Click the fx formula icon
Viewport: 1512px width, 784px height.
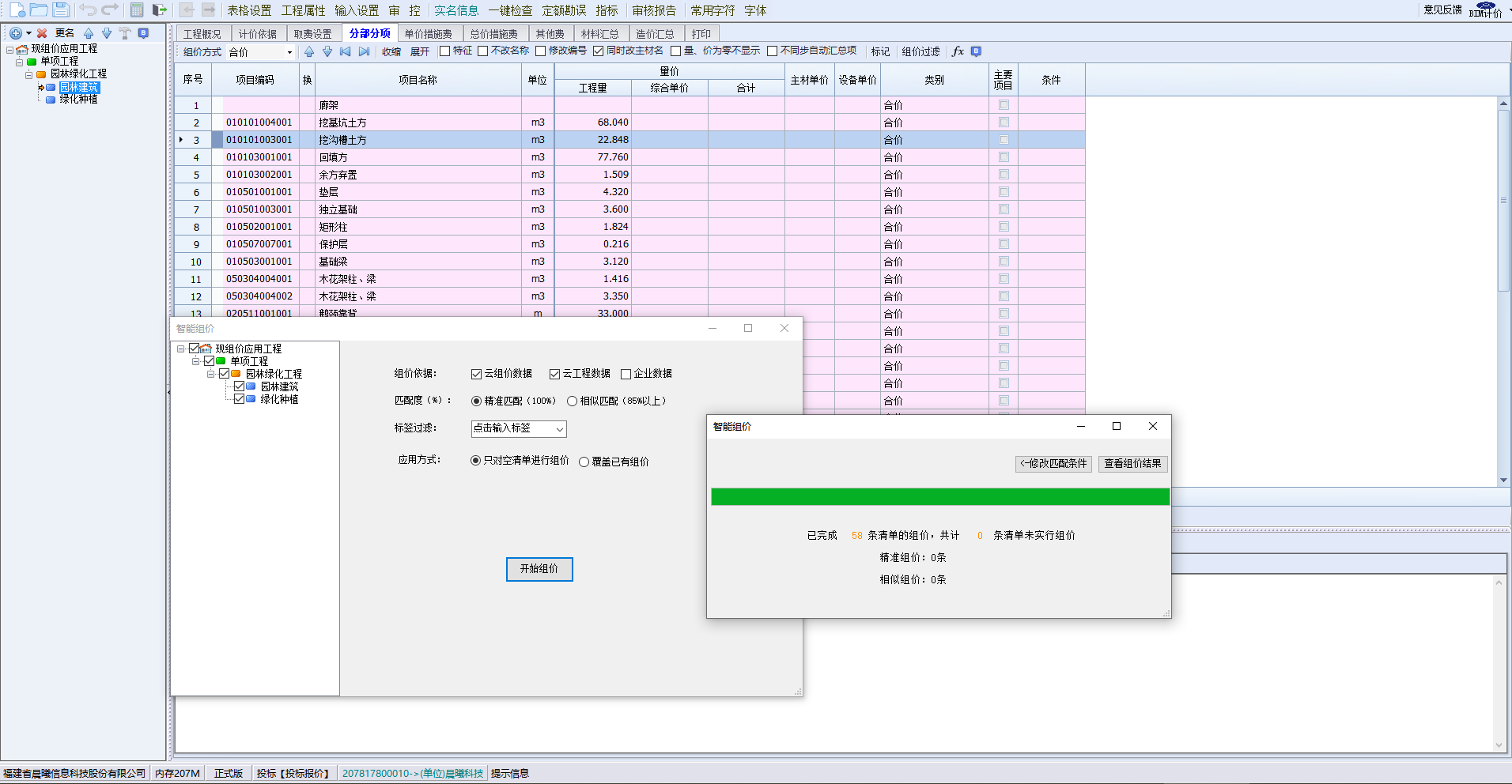958,51
